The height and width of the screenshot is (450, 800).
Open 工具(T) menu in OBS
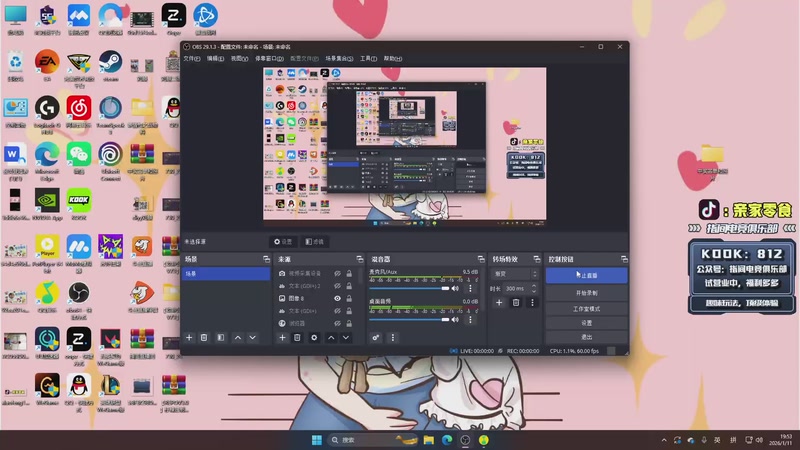pos(368,59)
